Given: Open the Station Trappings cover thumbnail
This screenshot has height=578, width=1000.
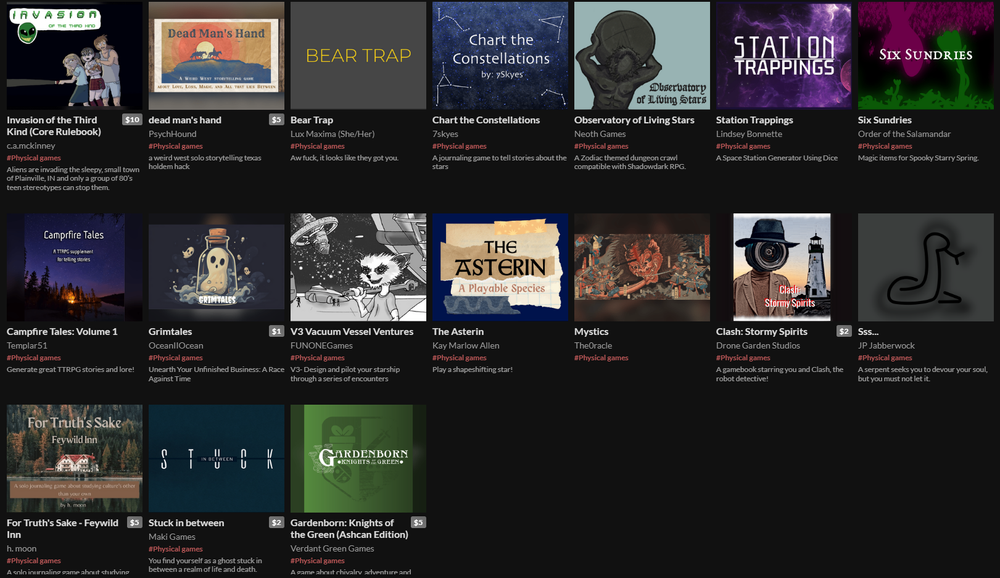Looking at the screenshot, I should (784, 56).
